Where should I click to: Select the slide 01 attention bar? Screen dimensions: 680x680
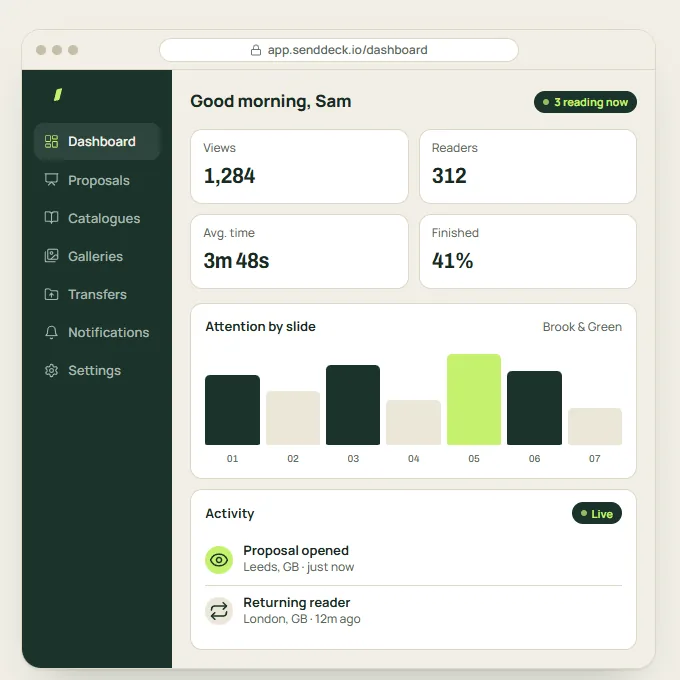click(232, 410)
